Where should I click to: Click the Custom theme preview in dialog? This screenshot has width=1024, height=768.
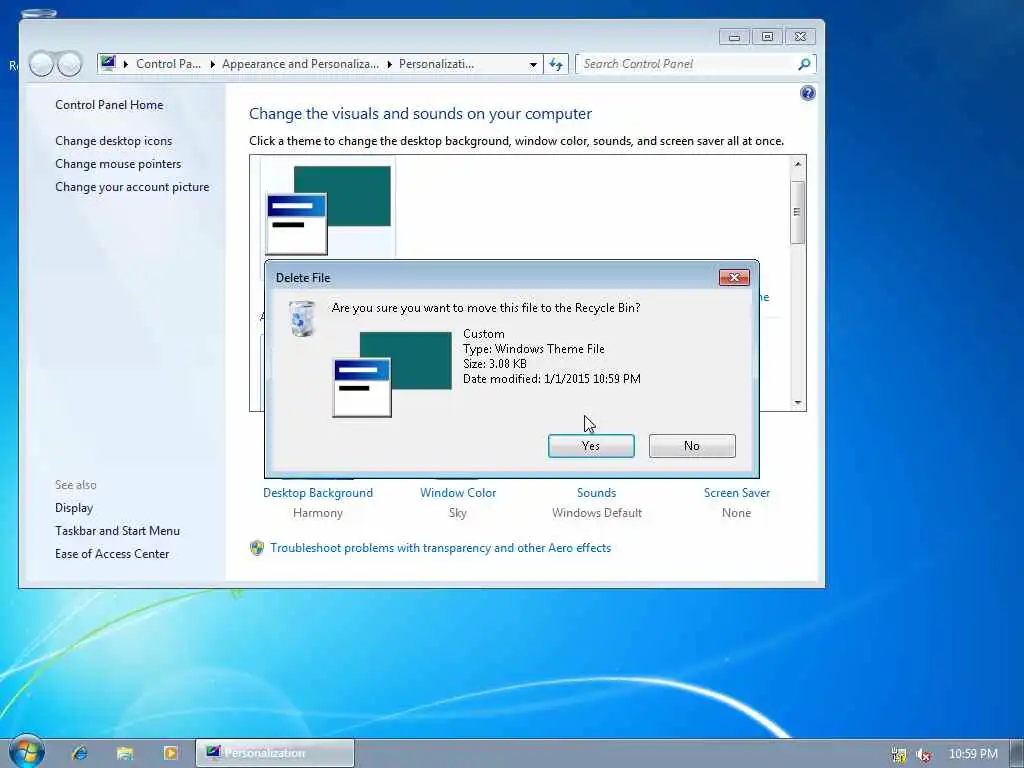point(392,374)
